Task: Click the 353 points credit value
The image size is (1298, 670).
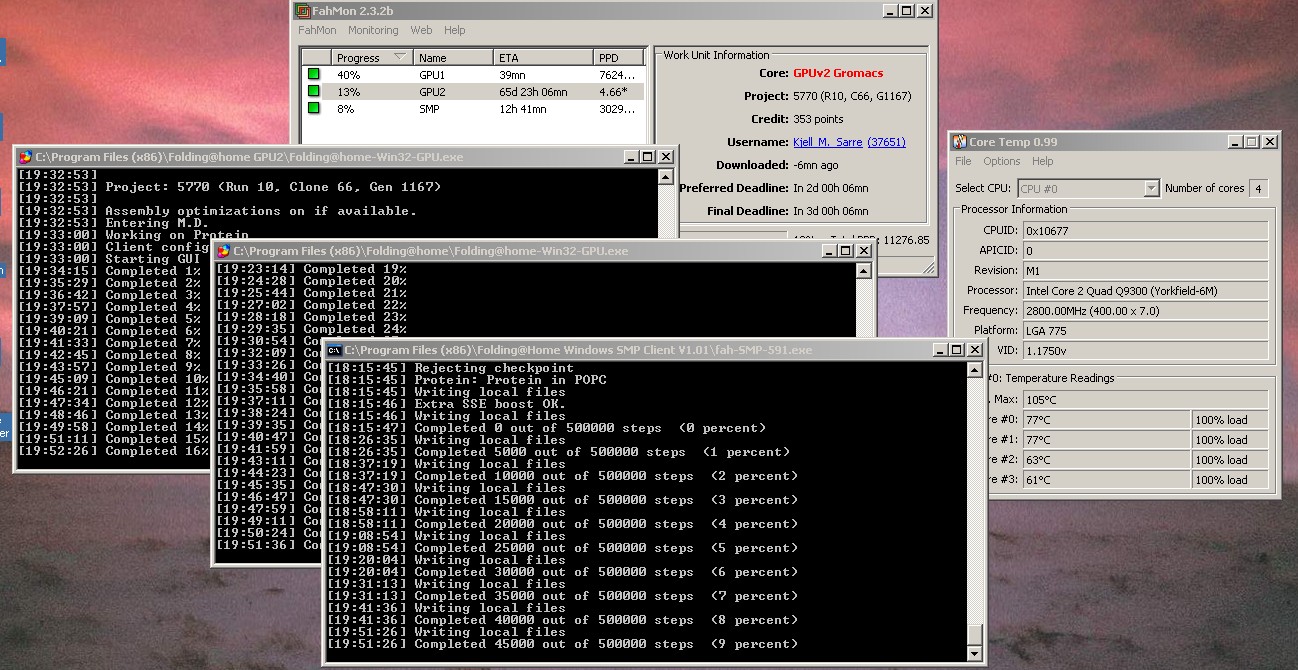Action: coord(818,119)
